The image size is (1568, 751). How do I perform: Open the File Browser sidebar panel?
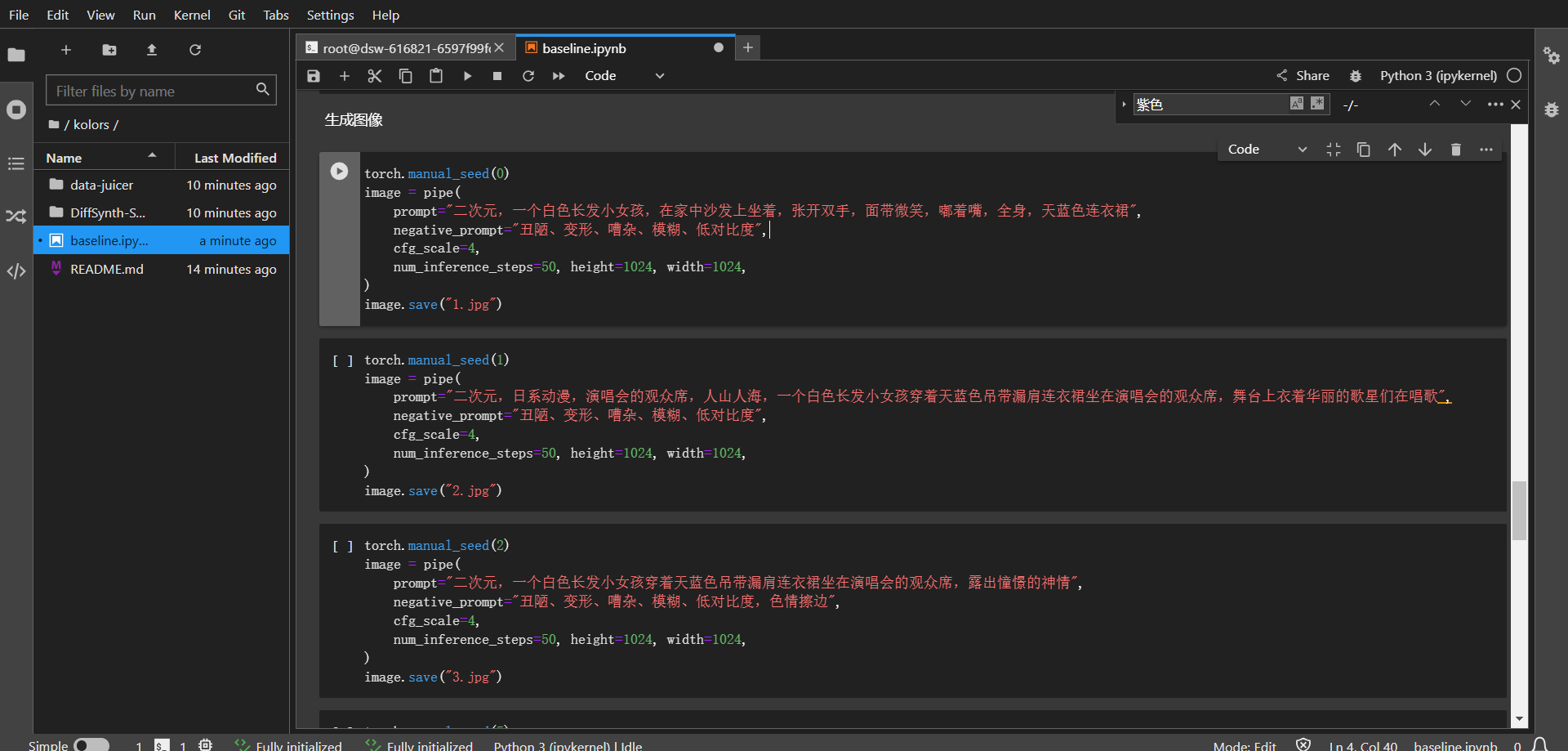coord(16,55)
